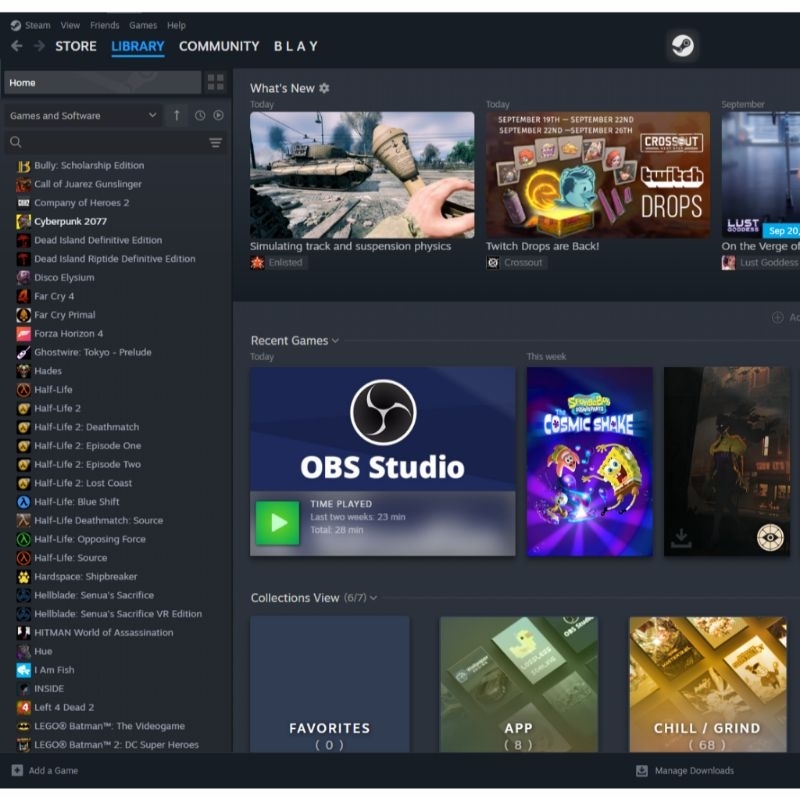Open Twitch Drops are Back news title
Viewport: 800px width, 800px height.
coord(542,246)
